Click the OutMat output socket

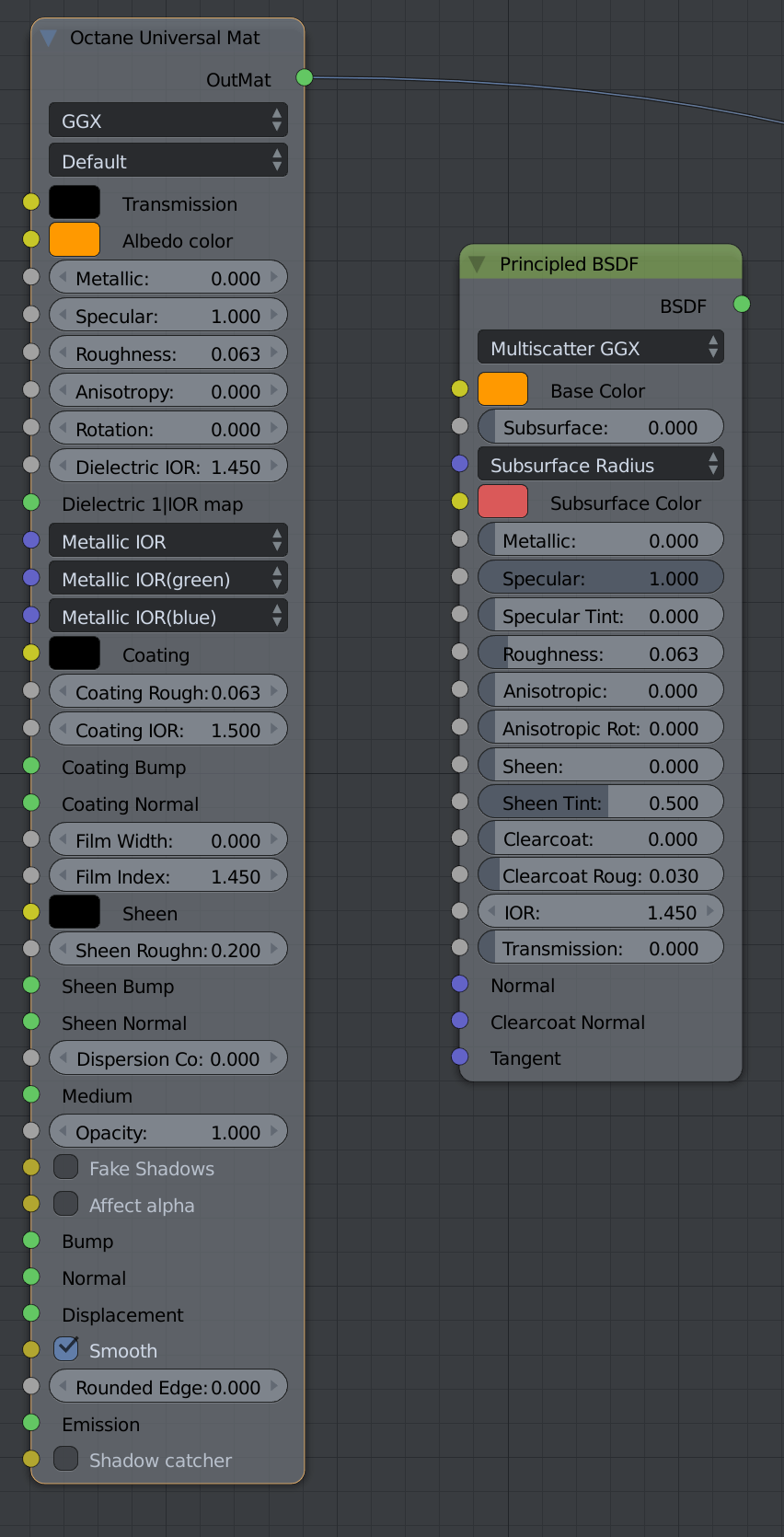pos(305,78)
